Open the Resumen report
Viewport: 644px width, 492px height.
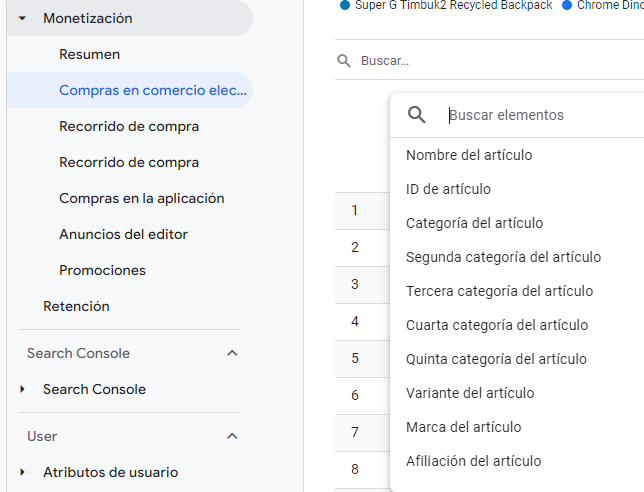click(89, 54)
